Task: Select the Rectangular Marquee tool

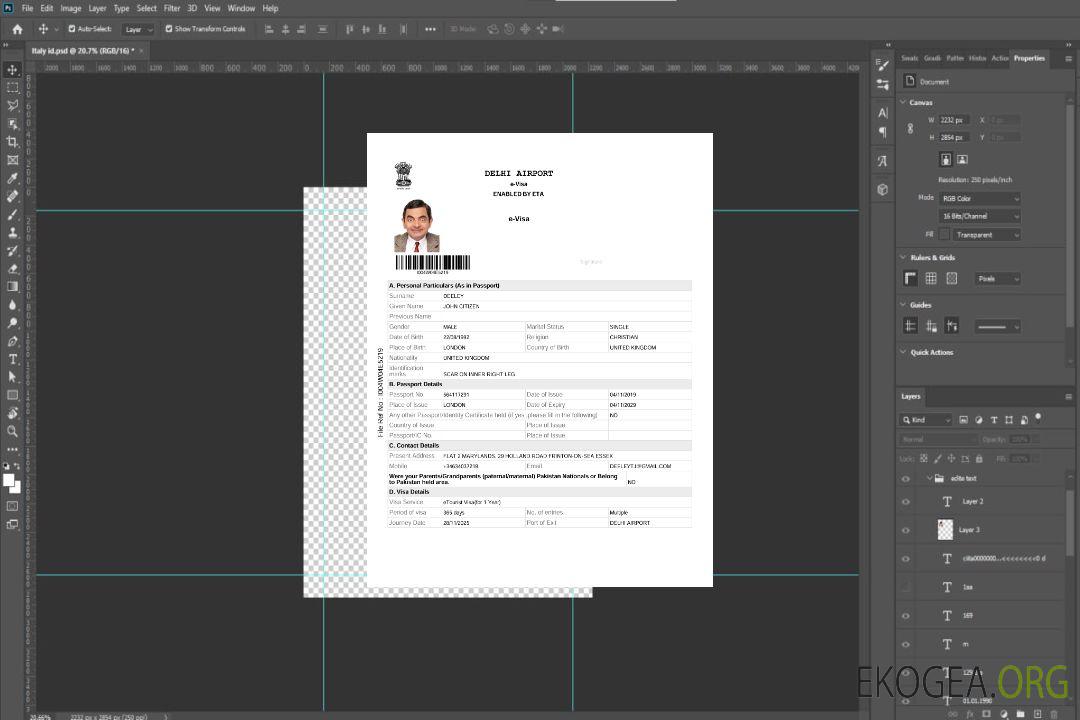Action: [12, 88]
